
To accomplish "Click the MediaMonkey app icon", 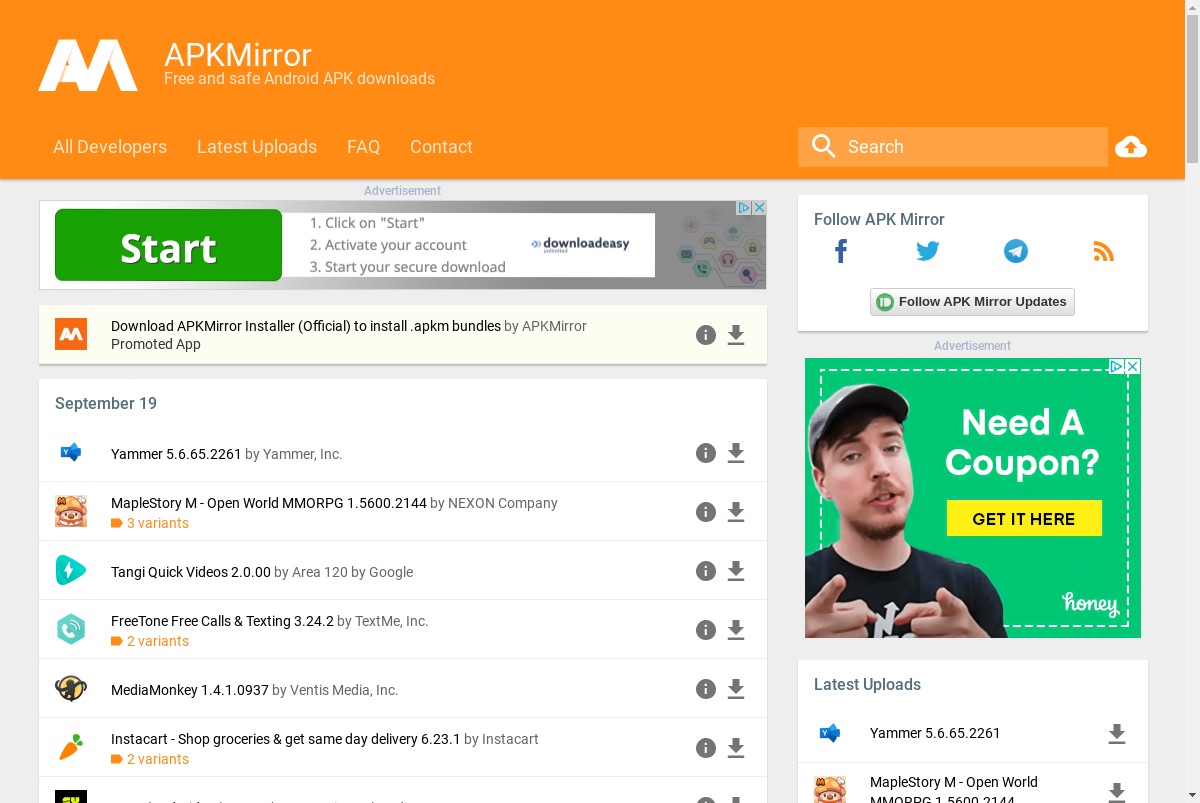I will (x=71, y=688).
